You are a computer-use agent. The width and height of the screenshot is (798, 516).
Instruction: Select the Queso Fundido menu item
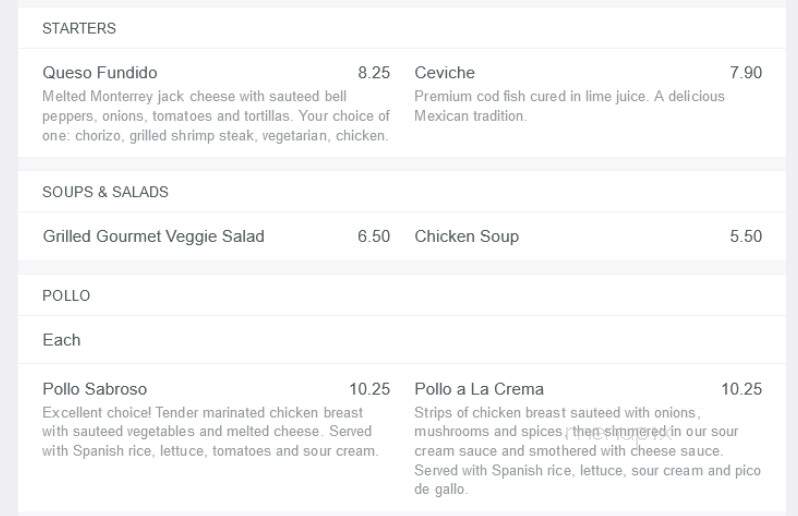pyautogui.click(x=100, y=73)
